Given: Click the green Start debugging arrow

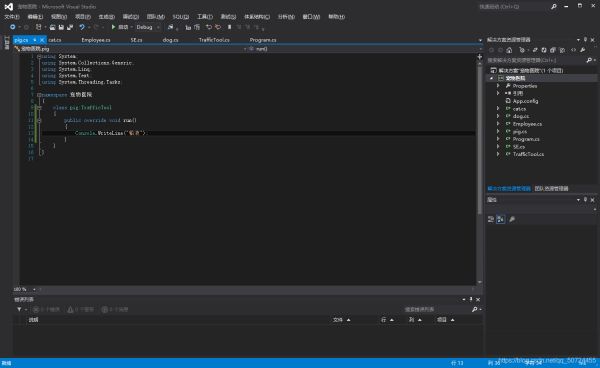Looking at the screenshot, I should pyautogui.click(x=113, y=27).
